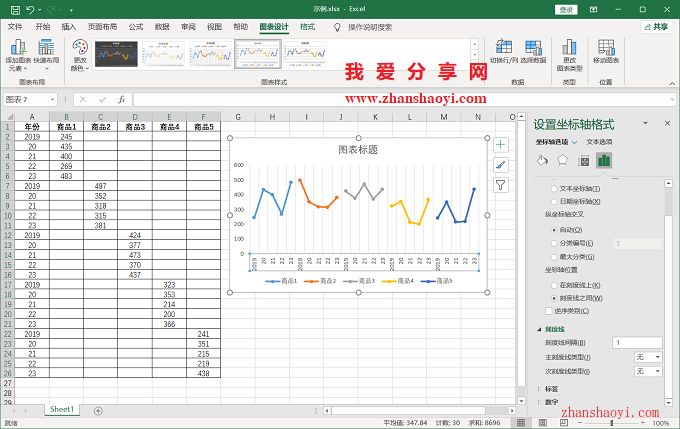Click the chart title 图表标题

358,150
